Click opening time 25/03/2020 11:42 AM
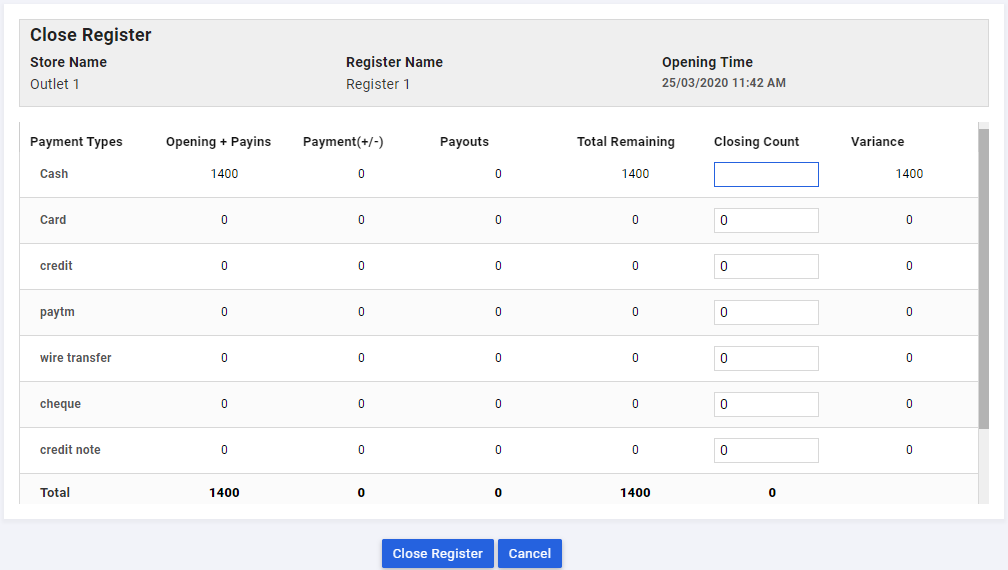 pyautogui.click(x=724, y=83)
